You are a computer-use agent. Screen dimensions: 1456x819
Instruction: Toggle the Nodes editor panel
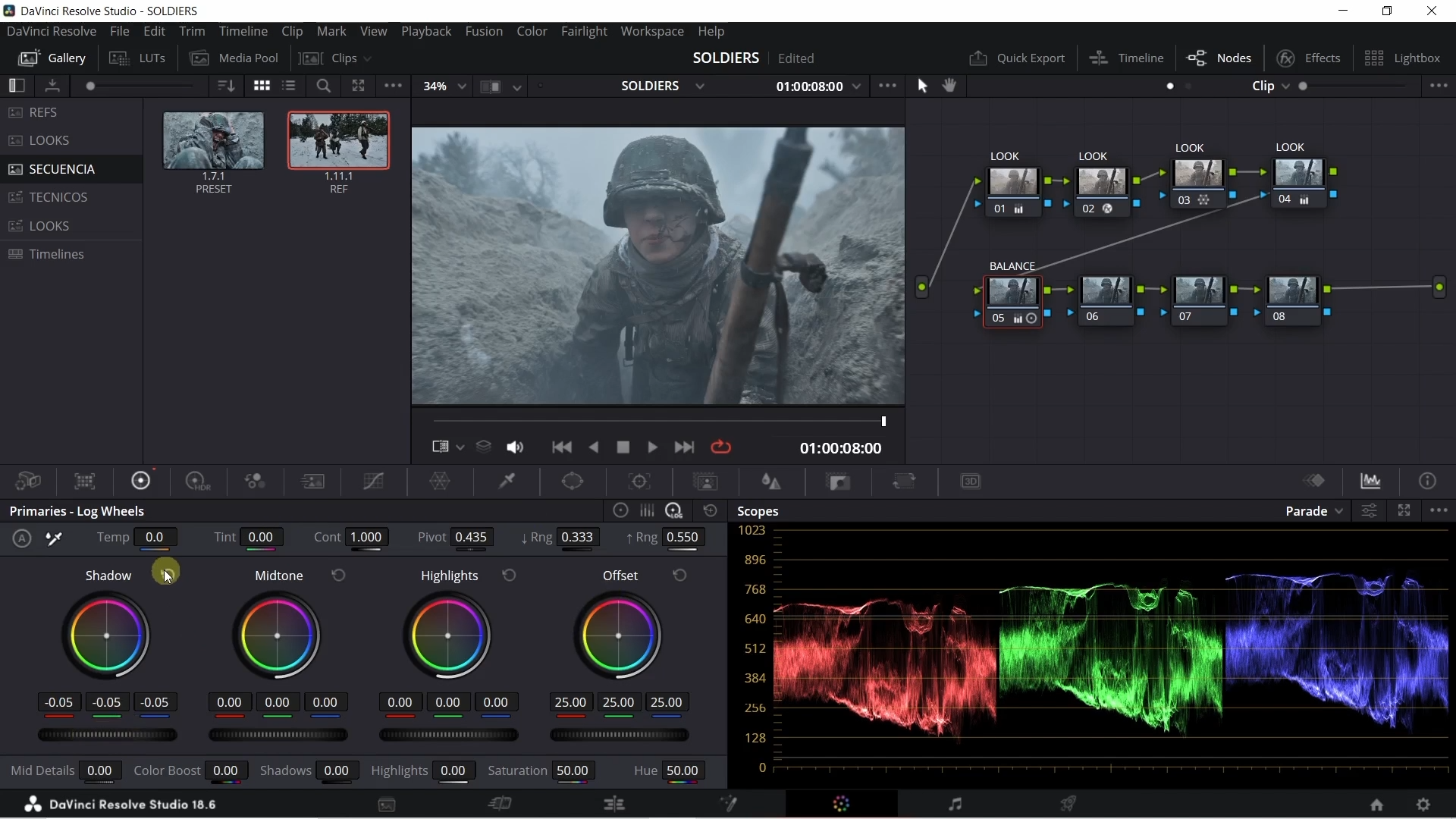[x=1219, y=58]
